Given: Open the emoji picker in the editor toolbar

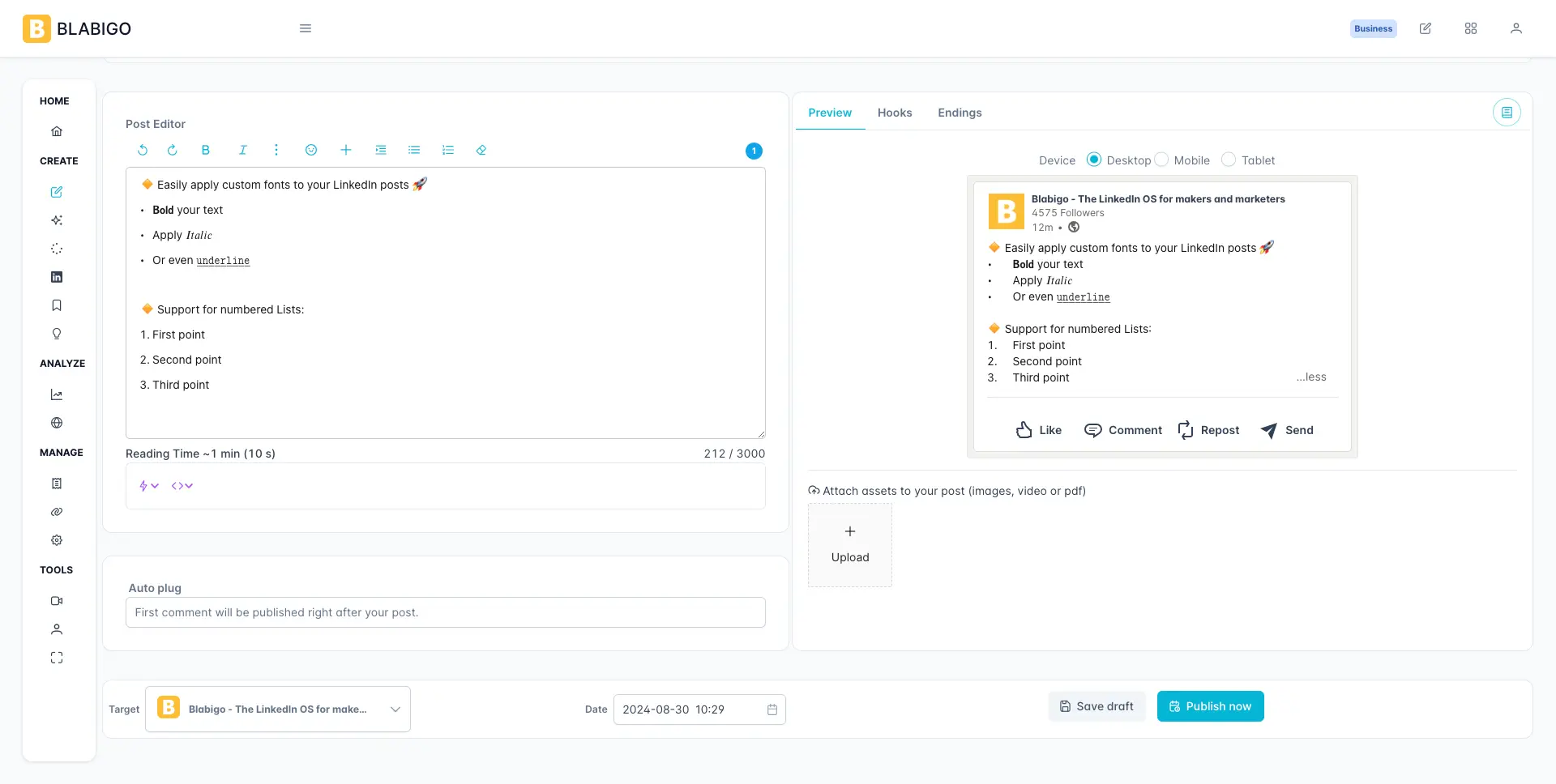Looking at the screenshot, I should click(311, 150).
